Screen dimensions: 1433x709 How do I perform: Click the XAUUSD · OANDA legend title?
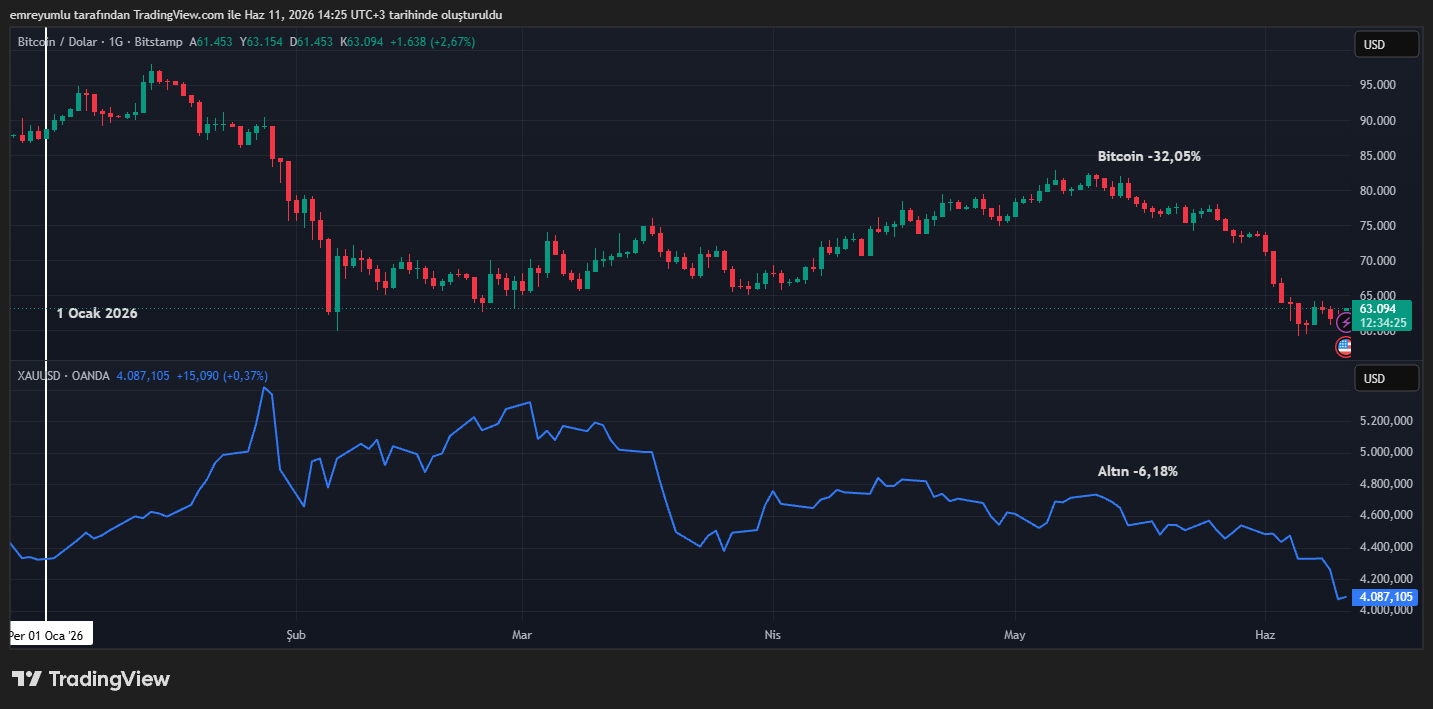[63, 375]
